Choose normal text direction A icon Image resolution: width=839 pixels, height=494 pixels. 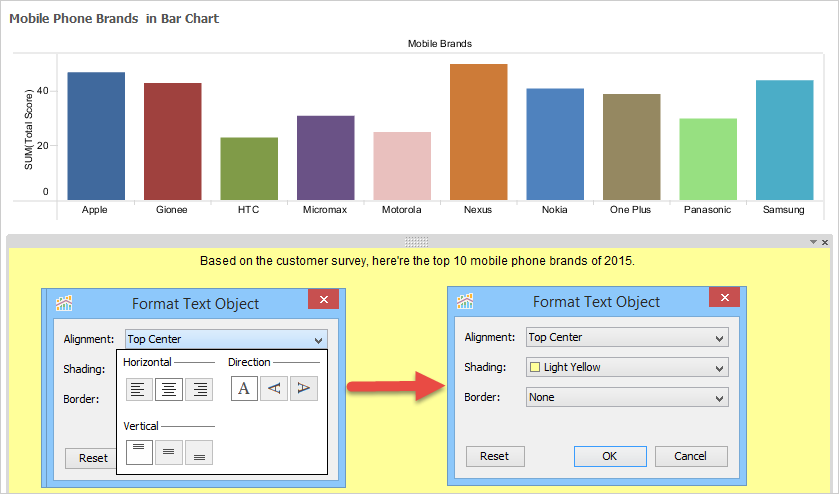244,388
